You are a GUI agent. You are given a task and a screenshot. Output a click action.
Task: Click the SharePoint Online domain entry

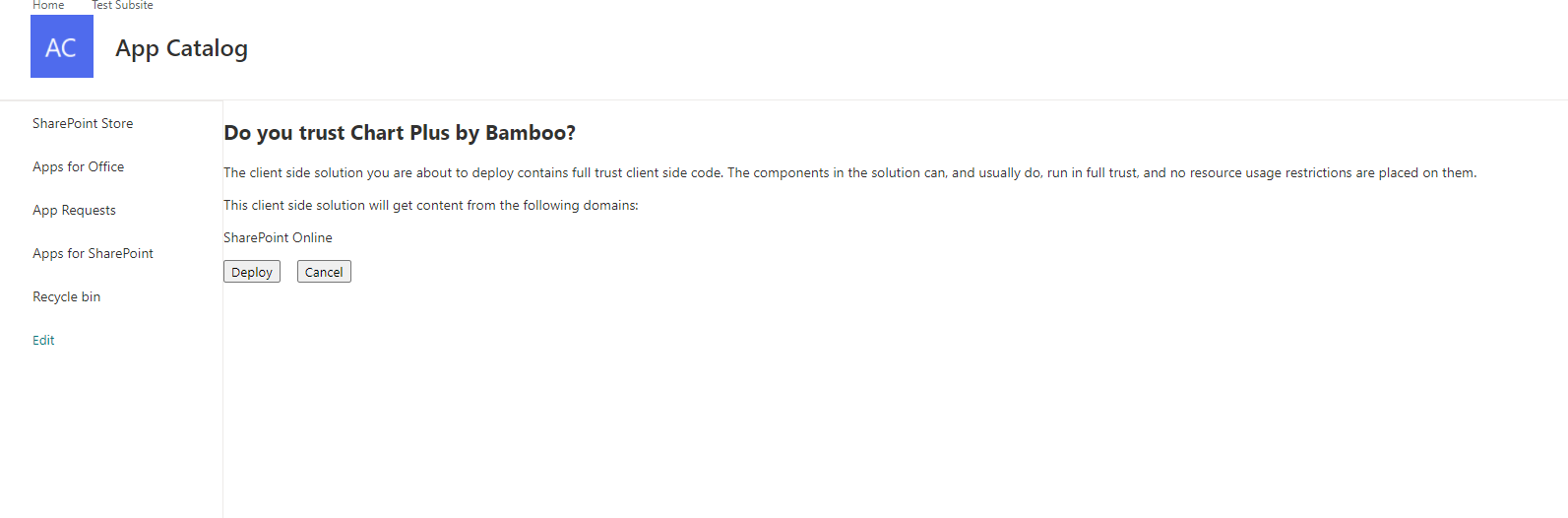click(x=278, y=237)
